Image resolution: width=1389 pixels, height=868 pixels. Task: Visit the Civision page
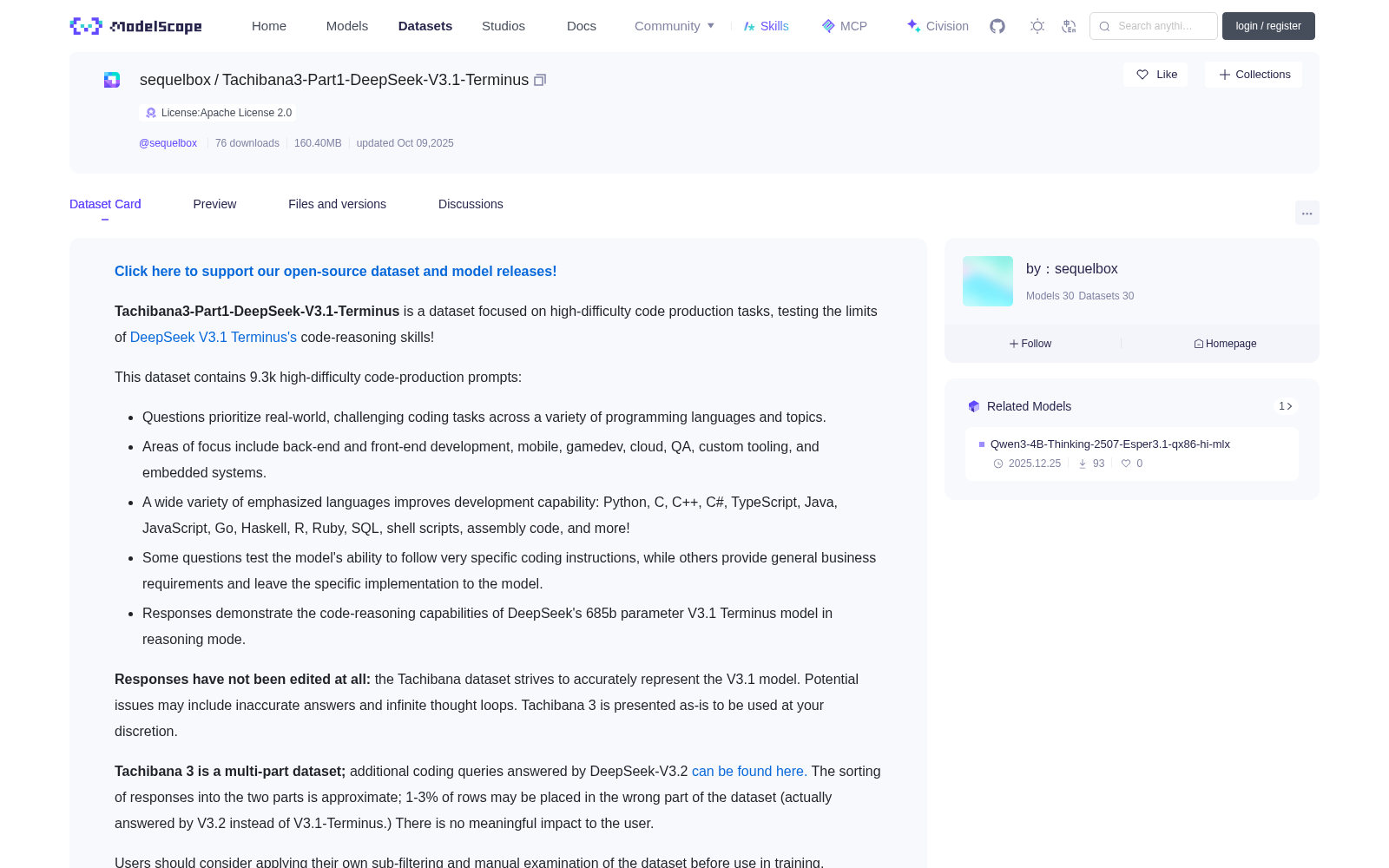click(x=938, y=26)
